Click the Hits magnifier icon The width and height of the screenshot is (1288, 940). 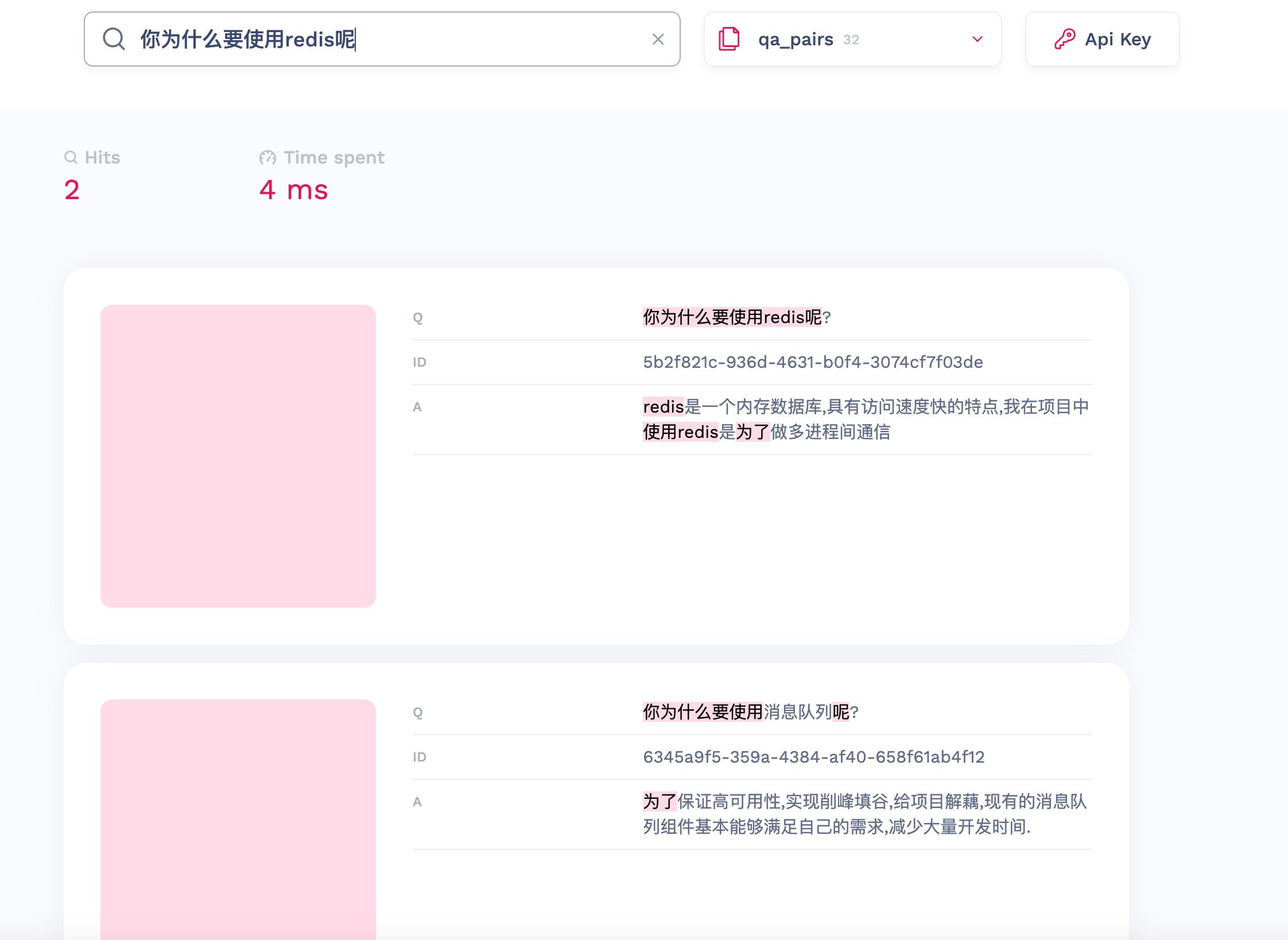click(71, 157)
